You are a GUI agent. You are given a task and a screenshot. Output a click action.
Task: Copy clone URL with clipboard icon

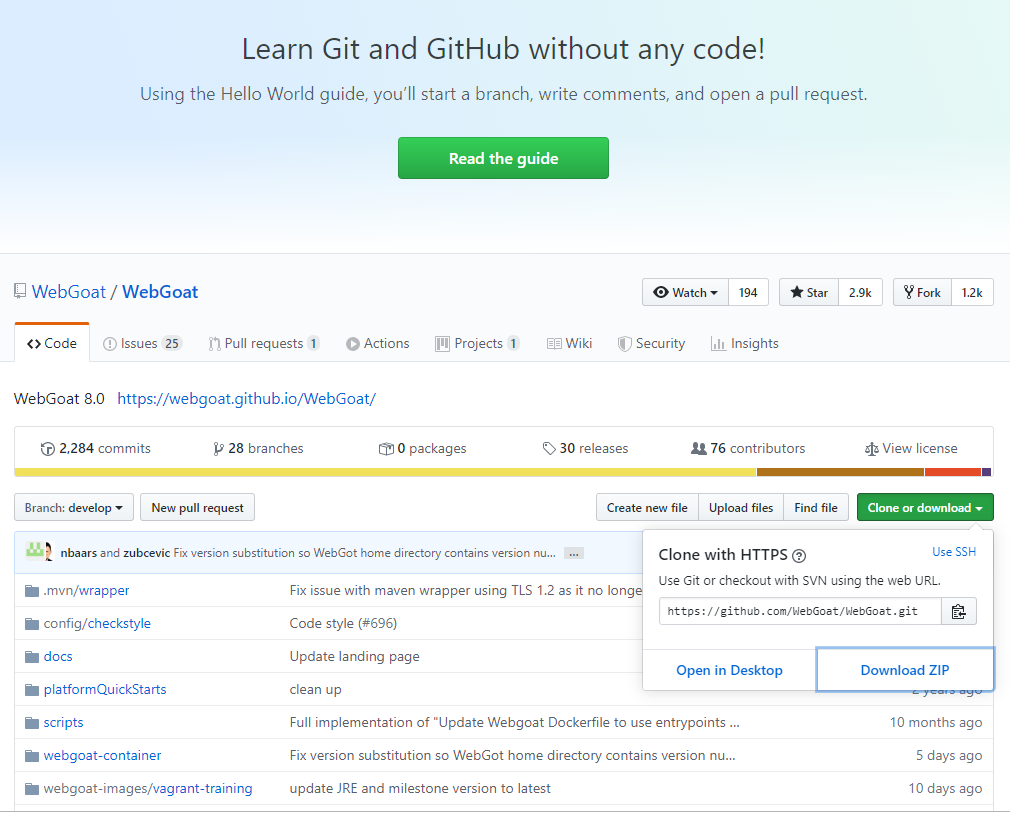[x=958, y=611]
